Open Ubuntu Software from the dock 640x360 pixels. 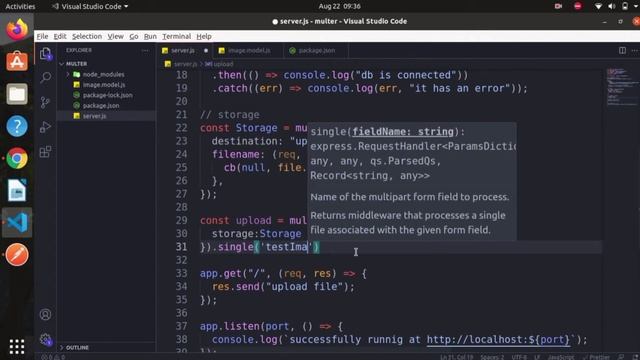pyautogui.click(x=17, y=62)
